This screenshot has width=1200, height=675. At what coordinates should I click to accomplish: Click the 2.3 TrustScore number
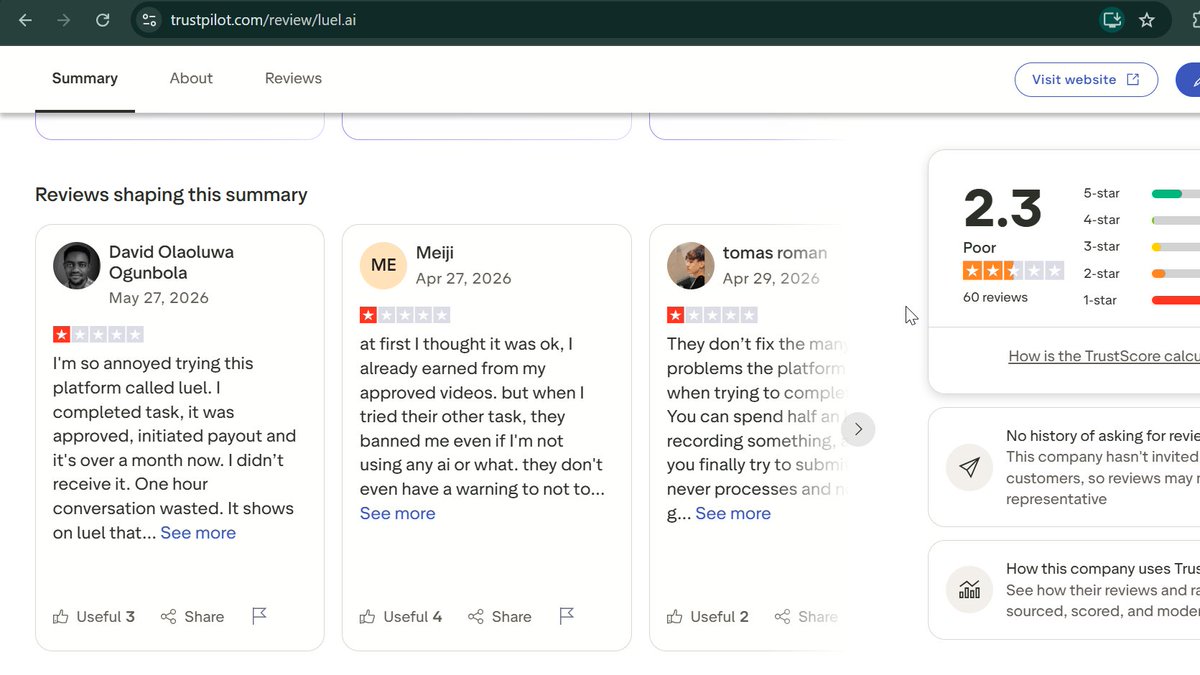1003,209
